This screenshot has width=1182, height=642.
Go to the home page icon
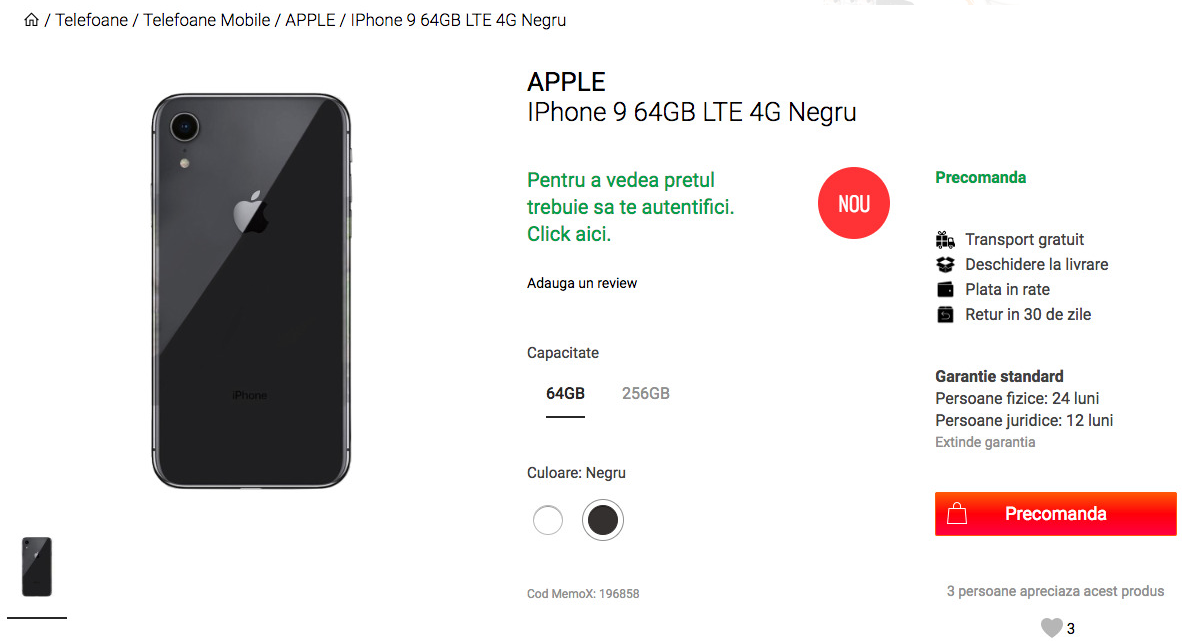[31, 20]
